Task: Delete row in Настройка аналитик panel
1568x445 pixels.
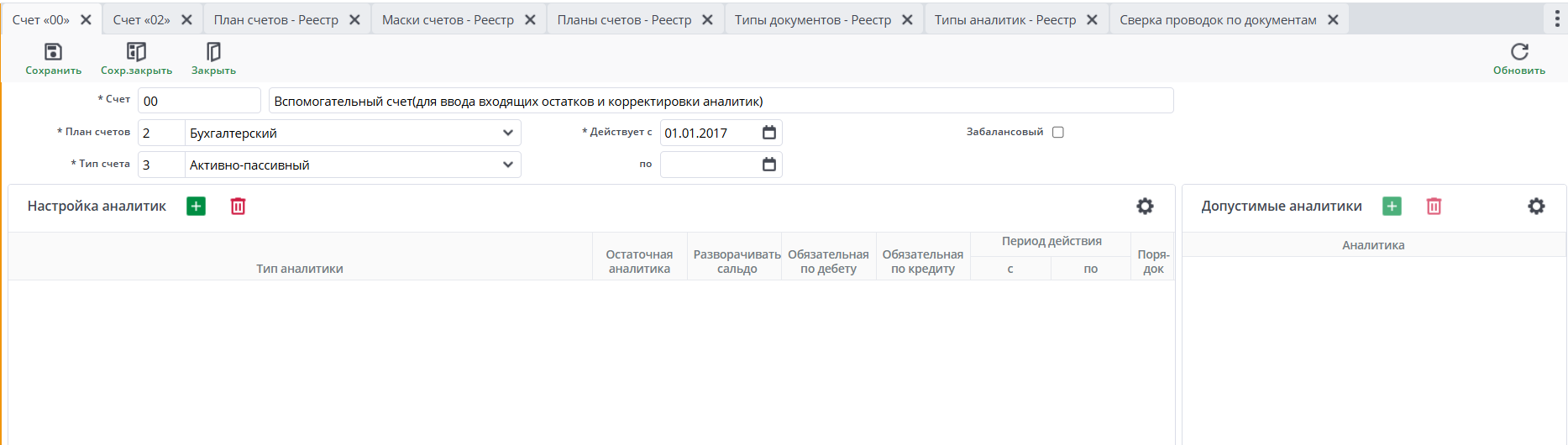Action: tap(238, 207)
